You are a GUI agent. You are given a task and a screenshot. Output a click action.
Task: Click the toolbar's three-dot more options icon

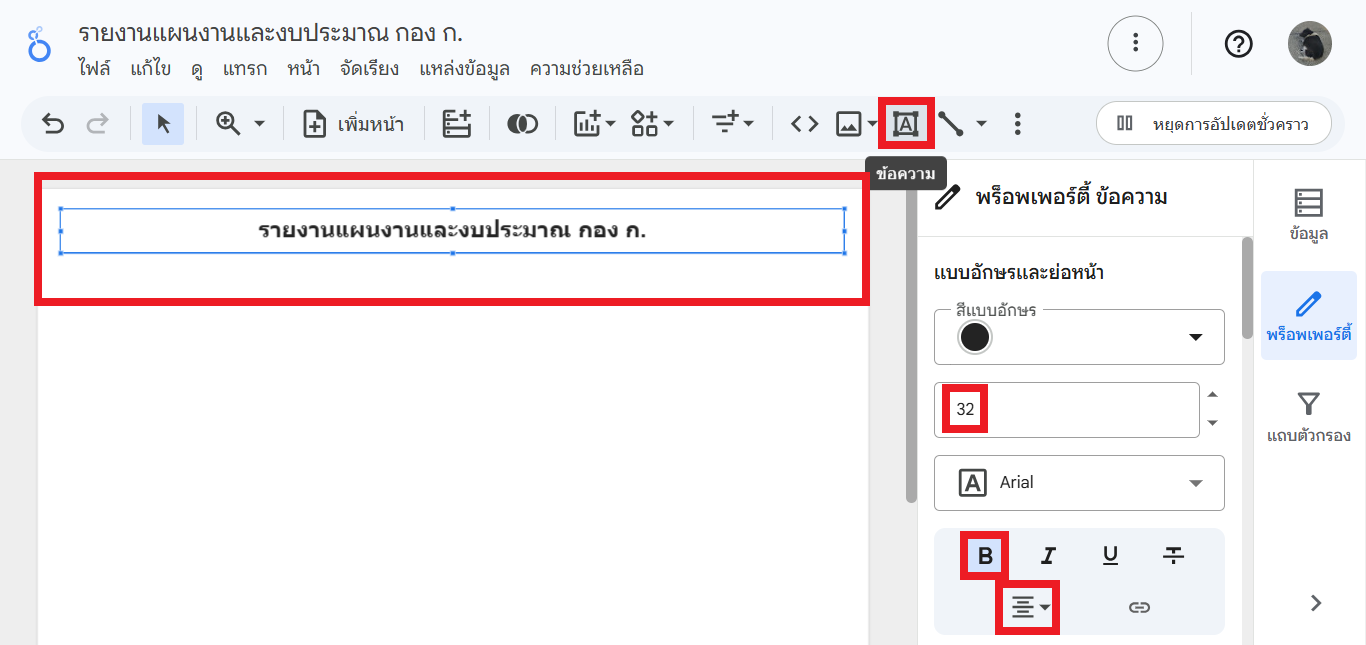[1017, 124]
